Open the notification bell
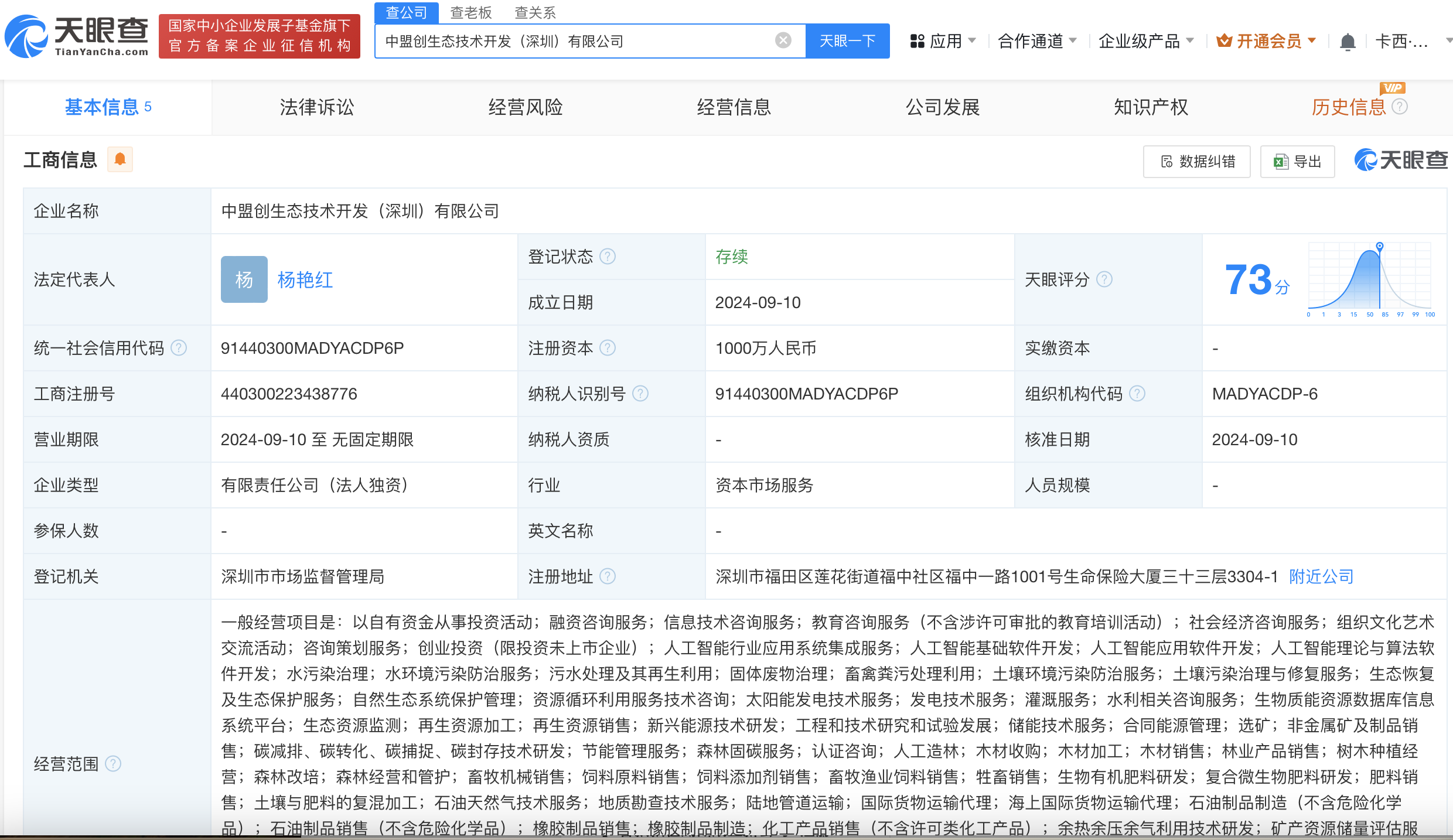The width and height of the screenshot is (1453, 840). 1348,41
